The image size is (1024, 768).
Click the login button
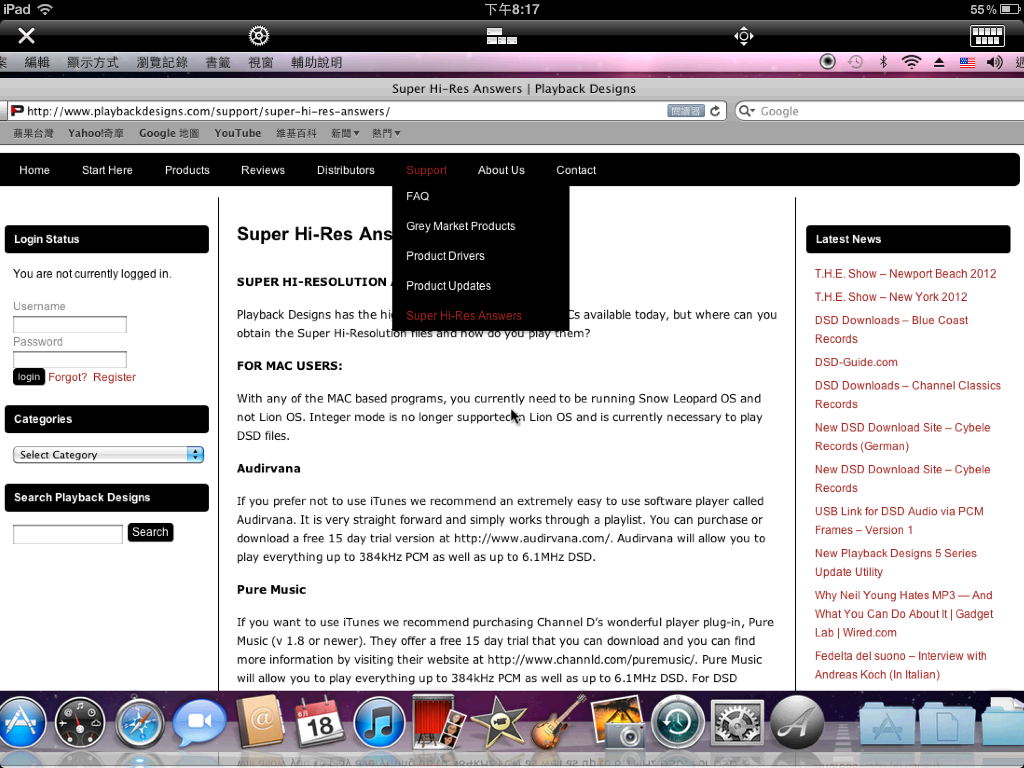(29, 377)
